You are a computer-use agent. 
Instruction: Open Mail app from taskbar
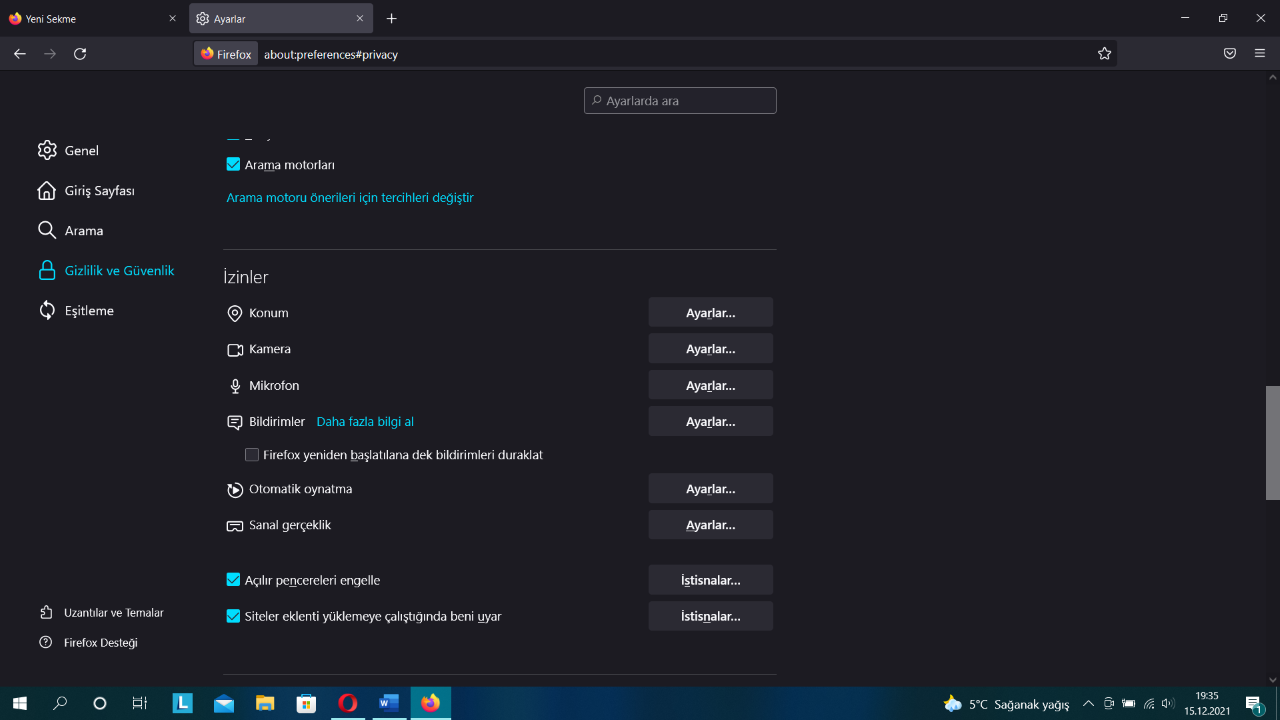click(224, 703)
